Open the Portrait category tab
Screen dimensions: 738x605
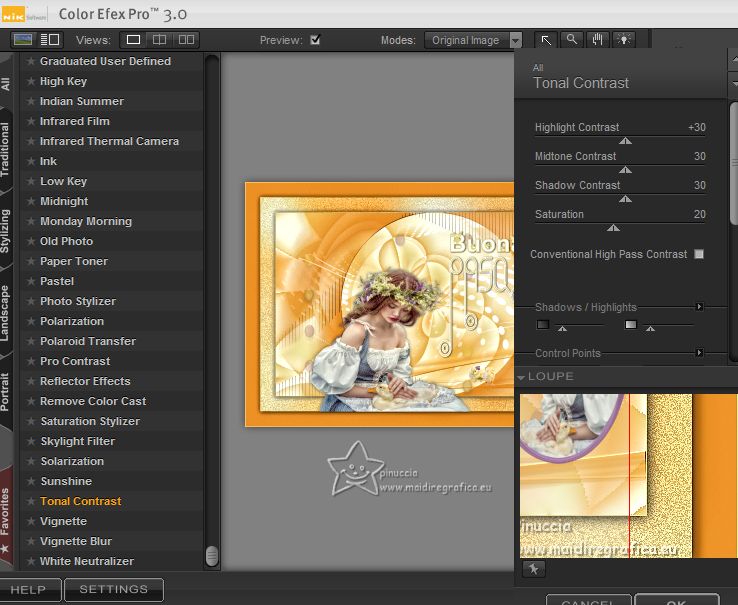(x=5, y=392)
